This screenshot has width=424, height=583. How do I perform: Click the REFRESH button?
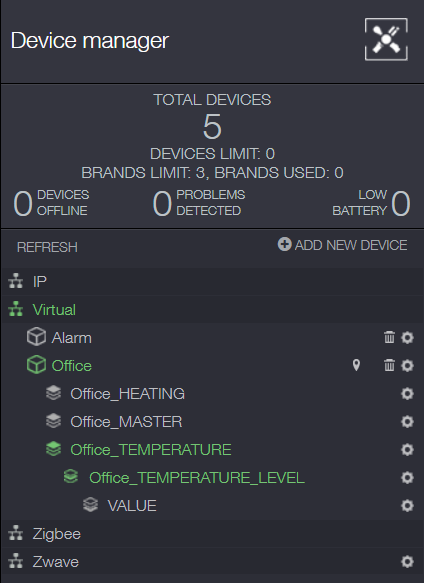coord(47,247)
